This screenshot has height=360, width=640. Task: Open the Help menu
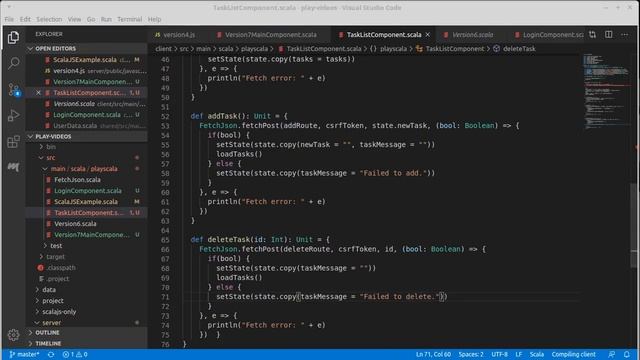[x=154, y=19]
